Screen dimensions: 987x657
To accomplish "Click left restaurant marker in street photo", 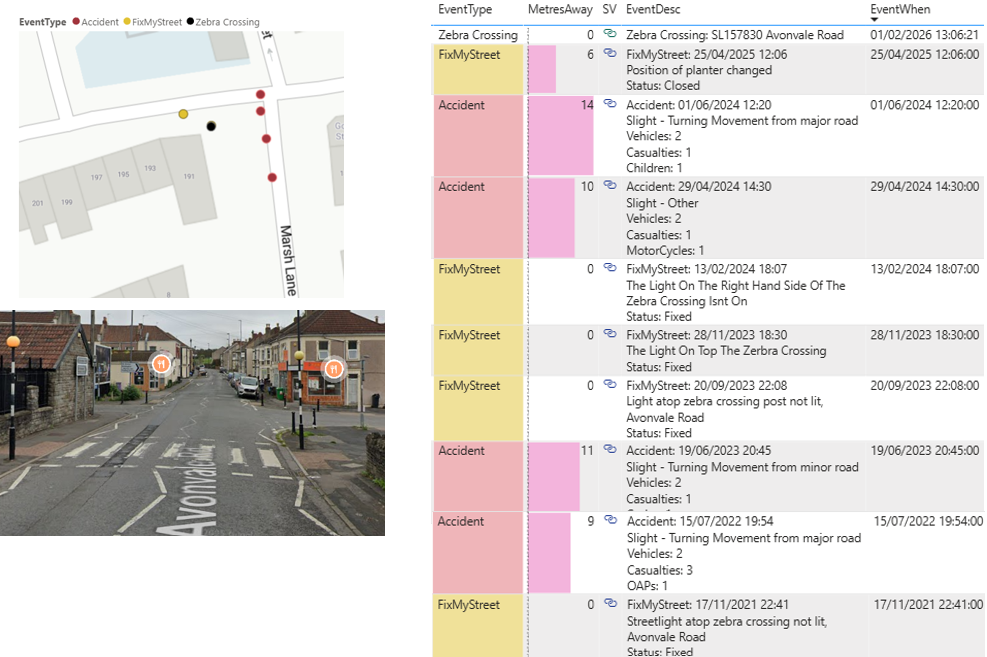I will coord(159,362).
